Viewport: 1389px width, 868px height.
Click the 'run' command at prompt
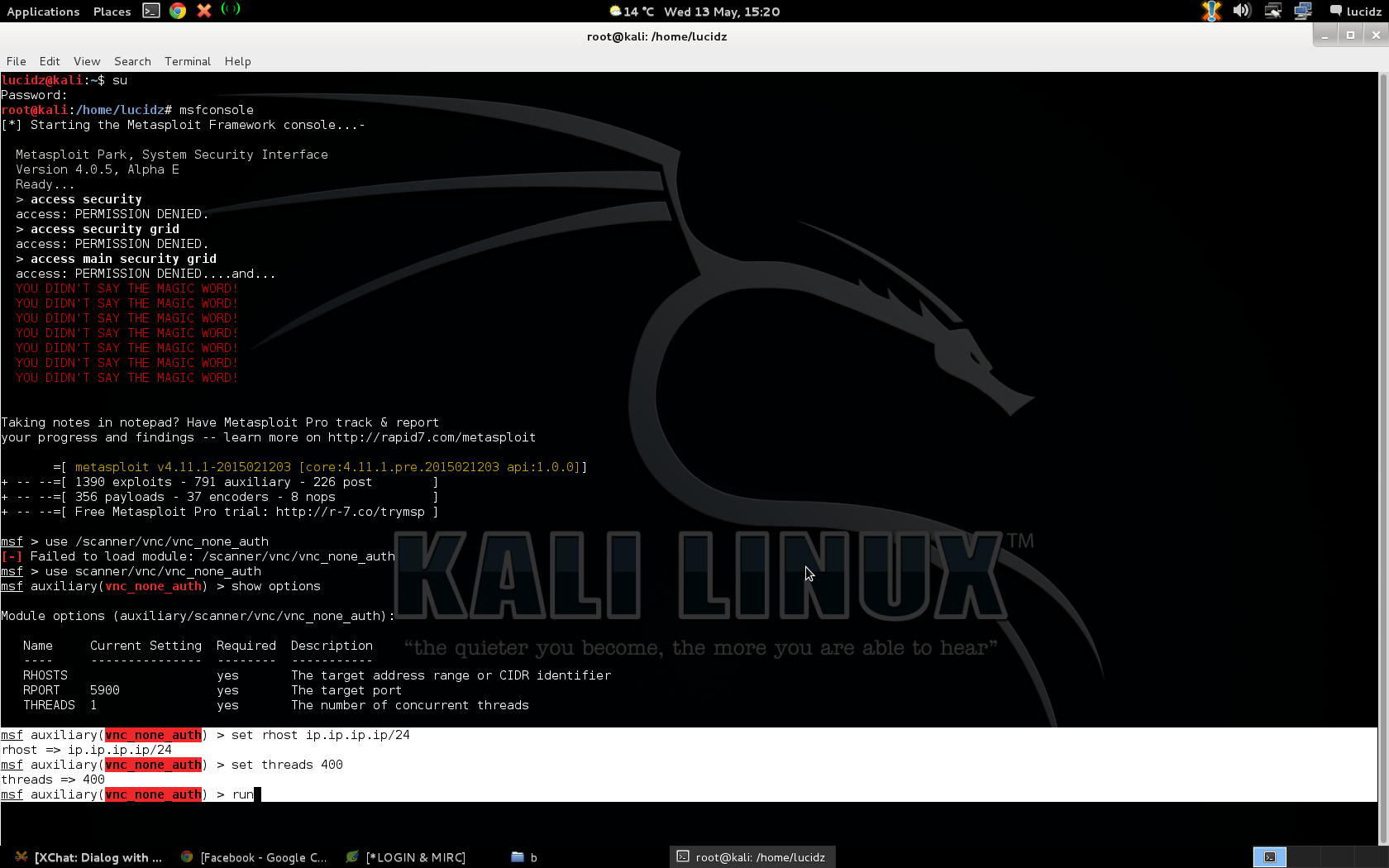[x=243, y=794]
